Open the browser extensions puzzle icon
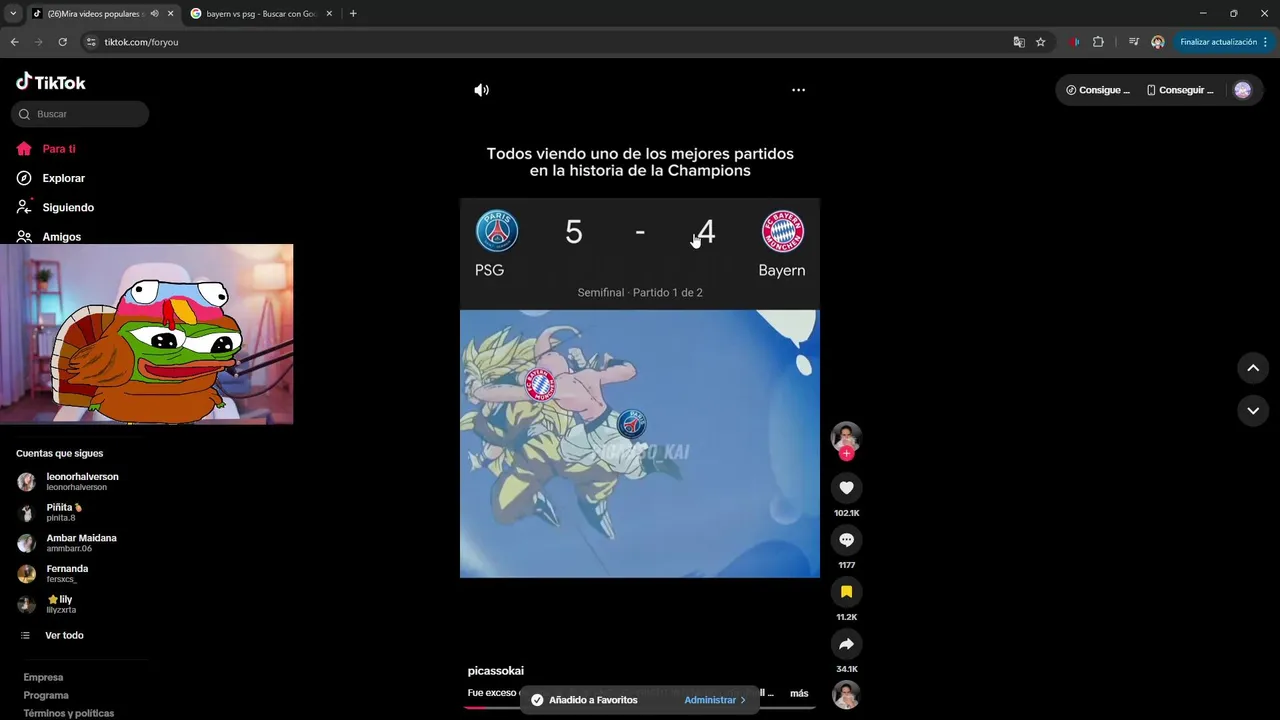This screenshot has height=720, width=1280. coord(1098,42)
